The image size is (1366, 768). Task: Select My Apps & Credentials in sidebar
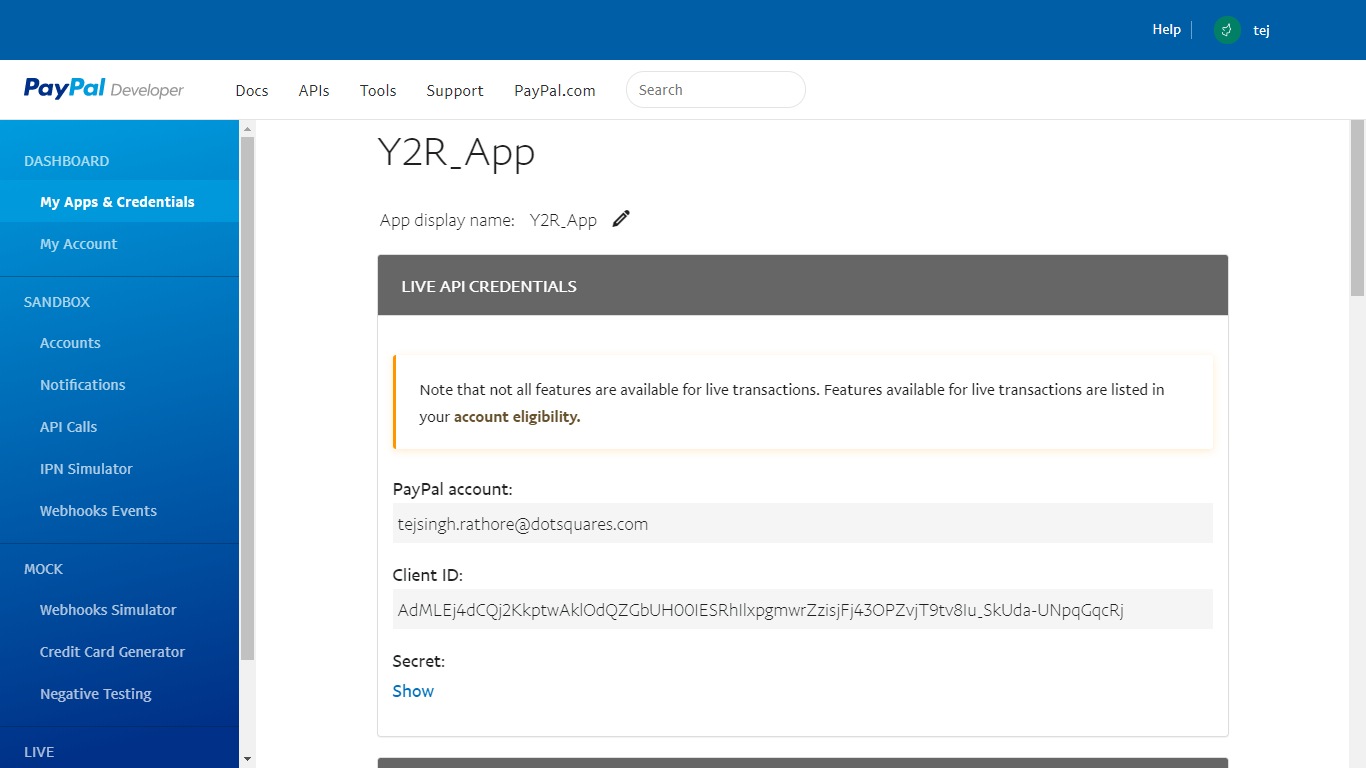[x=120, y=201]
